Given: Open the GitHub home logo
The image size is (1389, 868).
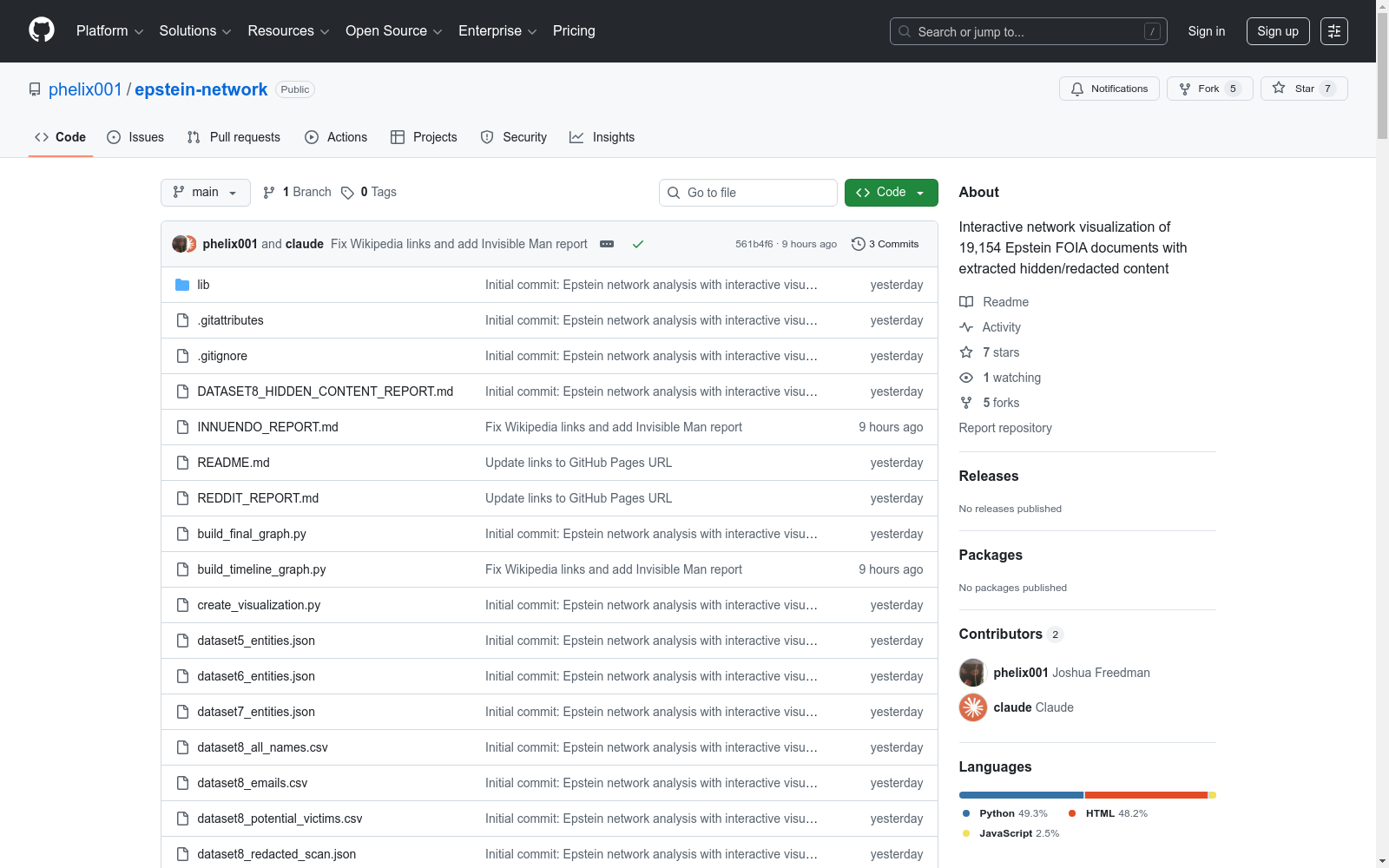Looking at the screenshot, I should 42,30.
